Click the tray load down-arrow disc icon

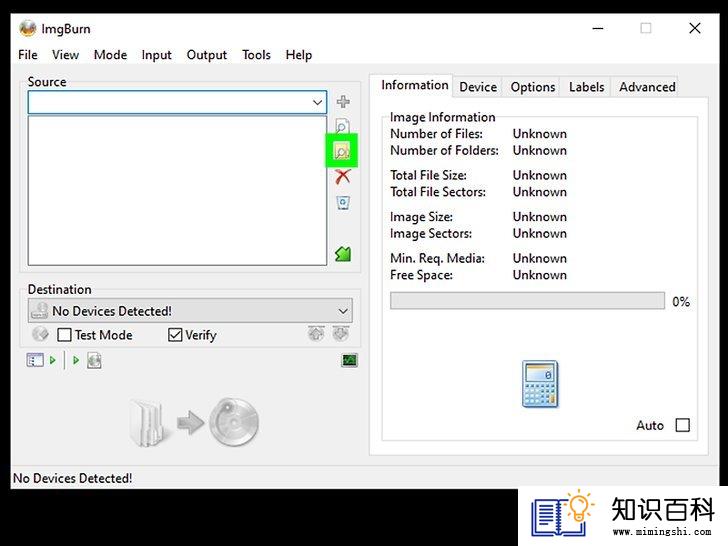tap(341, 333)
